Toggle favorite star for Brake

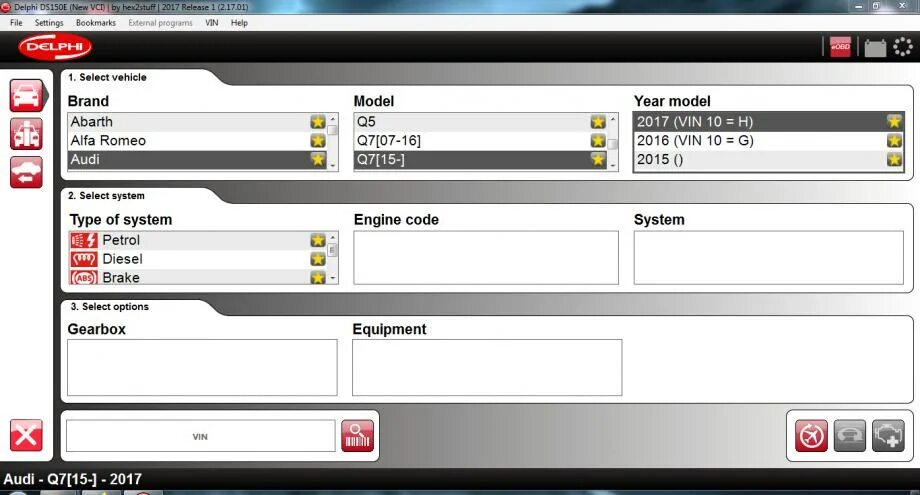(317, 277)
